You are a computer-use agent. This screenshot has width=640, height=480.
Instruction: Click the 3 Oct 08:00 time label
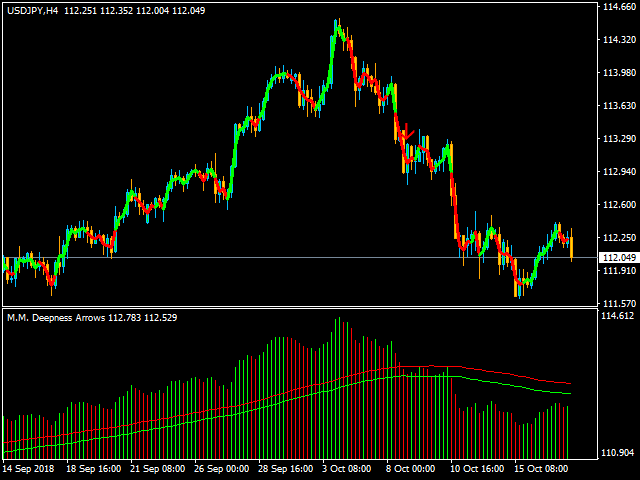coord(346,467)
